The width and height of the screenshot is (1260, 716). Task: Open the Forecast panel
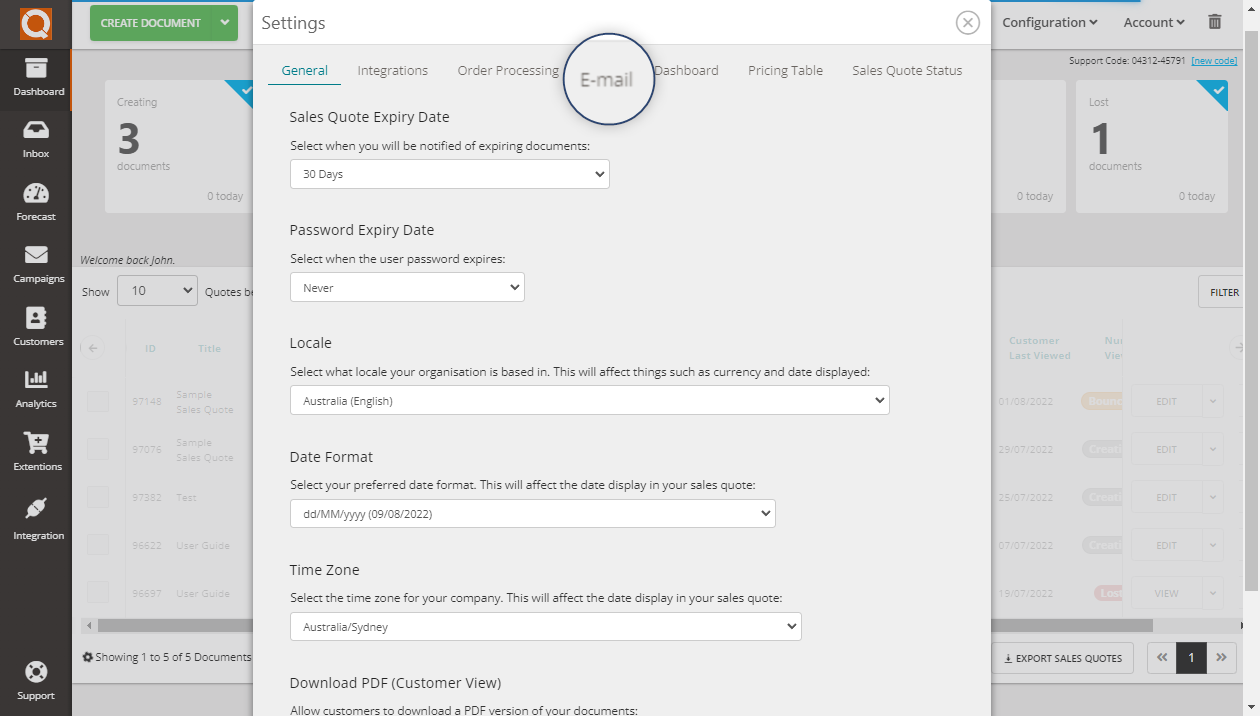[36, 195]
